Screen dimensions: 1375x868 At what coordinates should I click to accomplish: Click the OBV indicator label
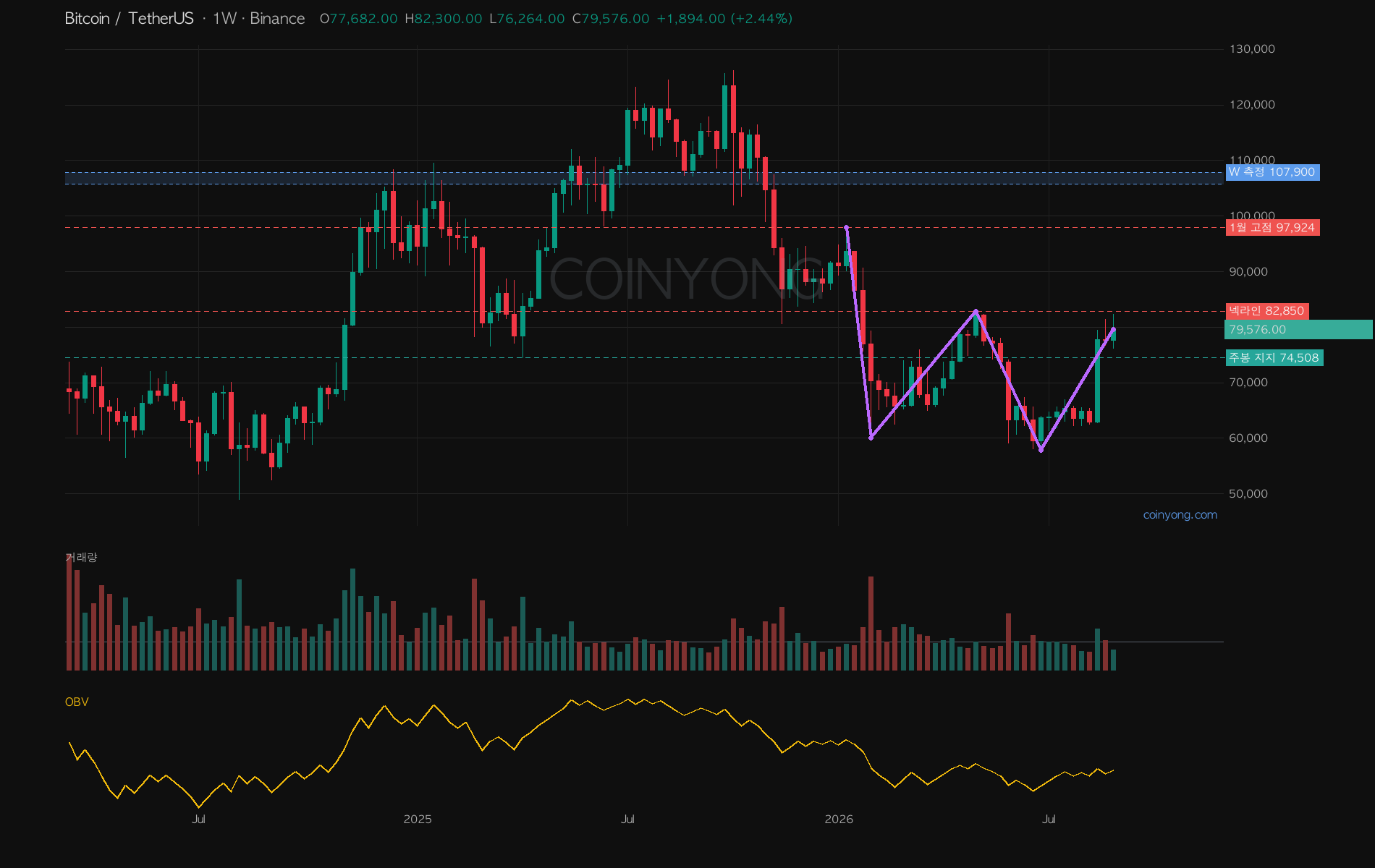point(77,702)
